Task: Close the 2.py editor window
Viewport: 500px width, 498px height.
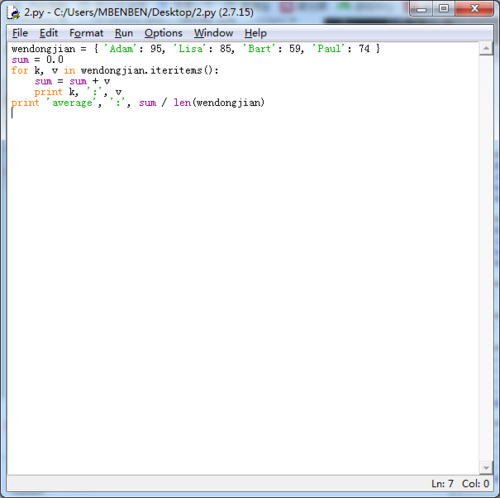Action: tap(474, 9)
